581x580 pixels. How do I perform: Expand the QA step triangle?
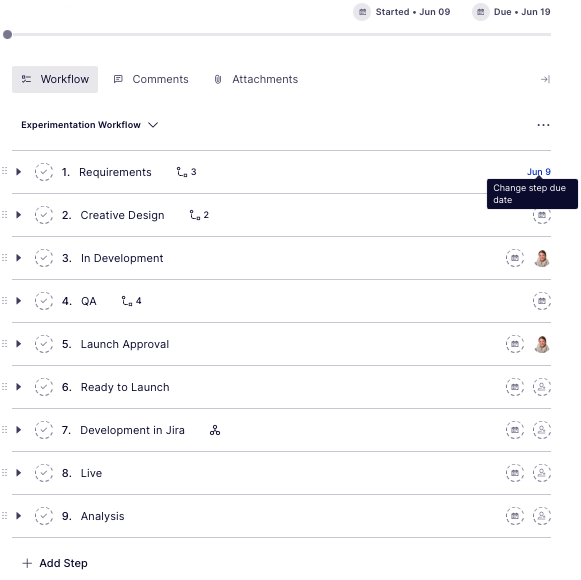(x=19, y=301)
